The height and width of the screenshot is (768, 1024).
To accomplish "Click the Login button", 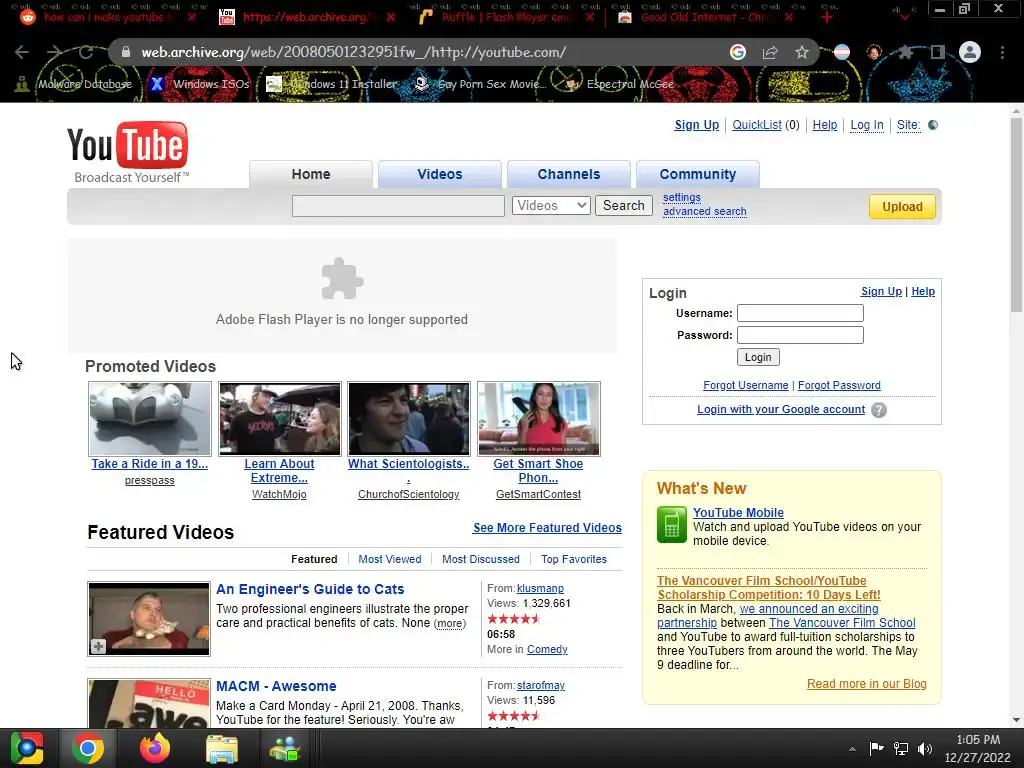I will click(x=758, y=357).
